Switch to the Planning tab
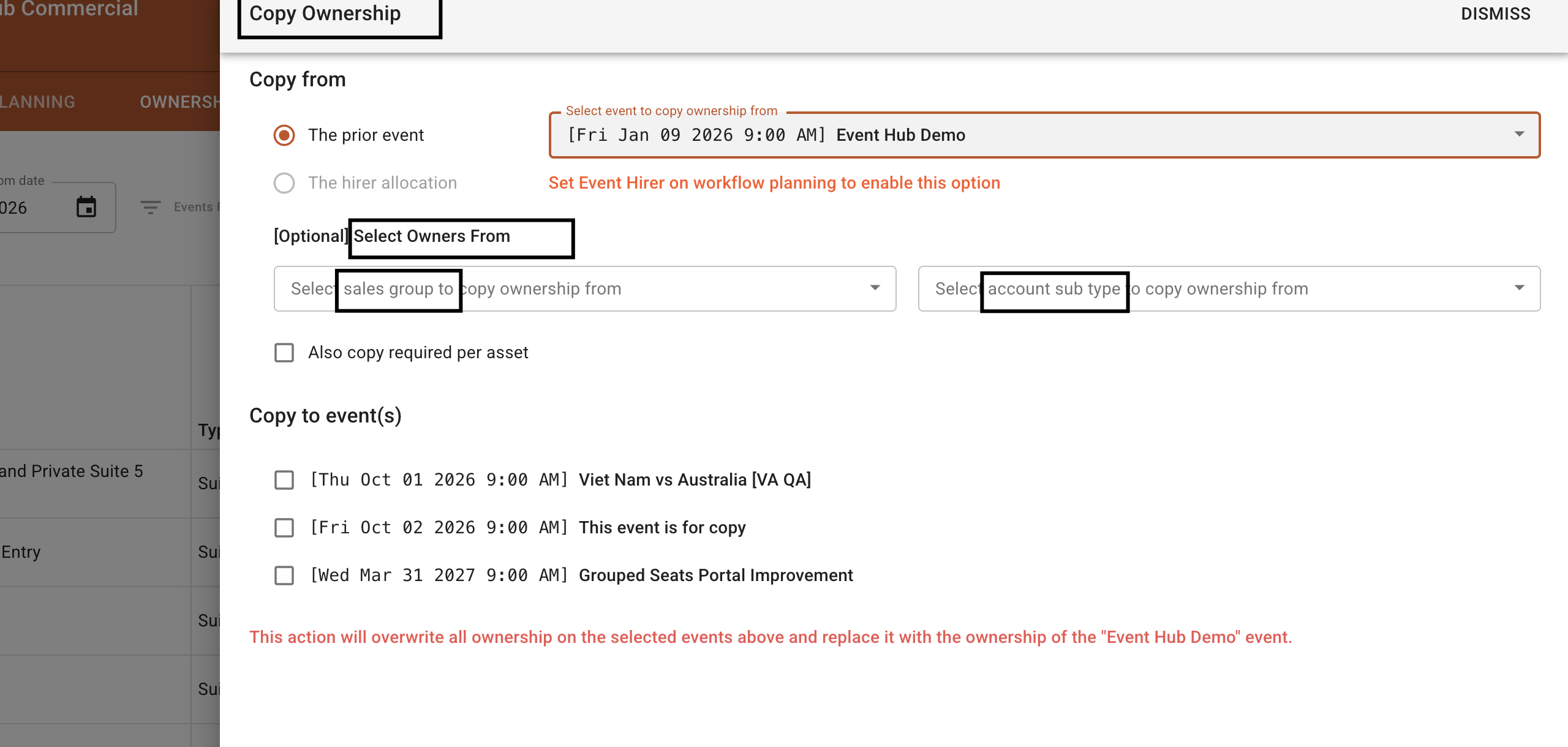Viewport: 1568px width, 747px height. point(37,102)
